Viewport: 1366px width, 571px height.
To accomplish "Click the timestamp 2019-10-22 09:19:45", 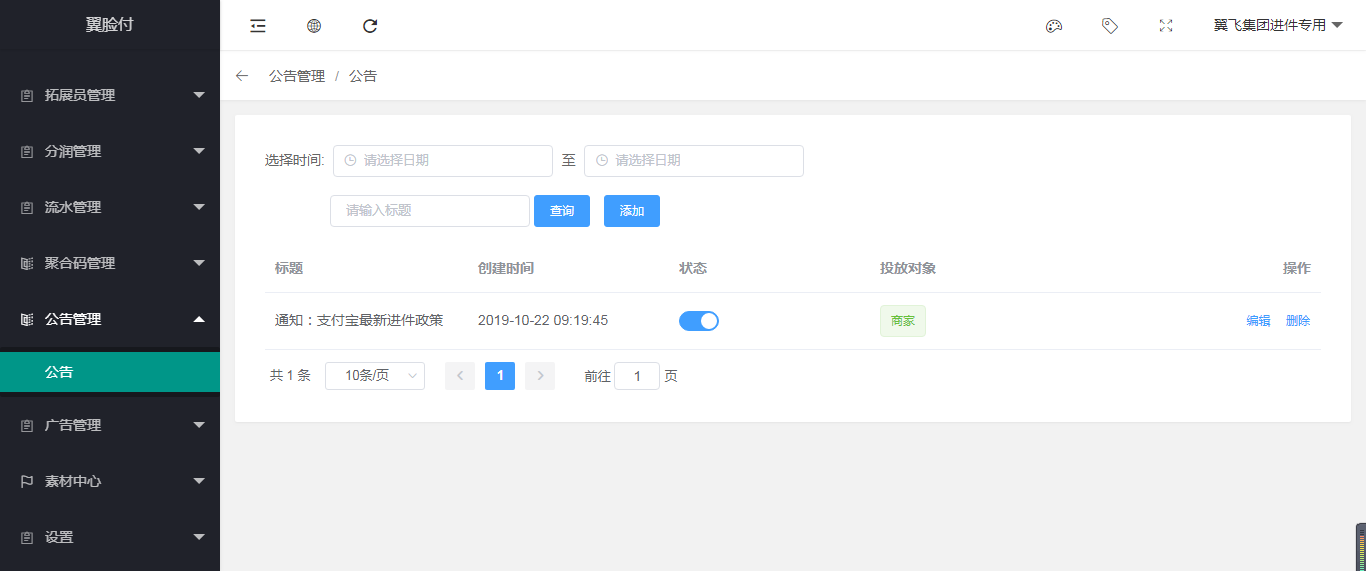I will click(543, 321).
